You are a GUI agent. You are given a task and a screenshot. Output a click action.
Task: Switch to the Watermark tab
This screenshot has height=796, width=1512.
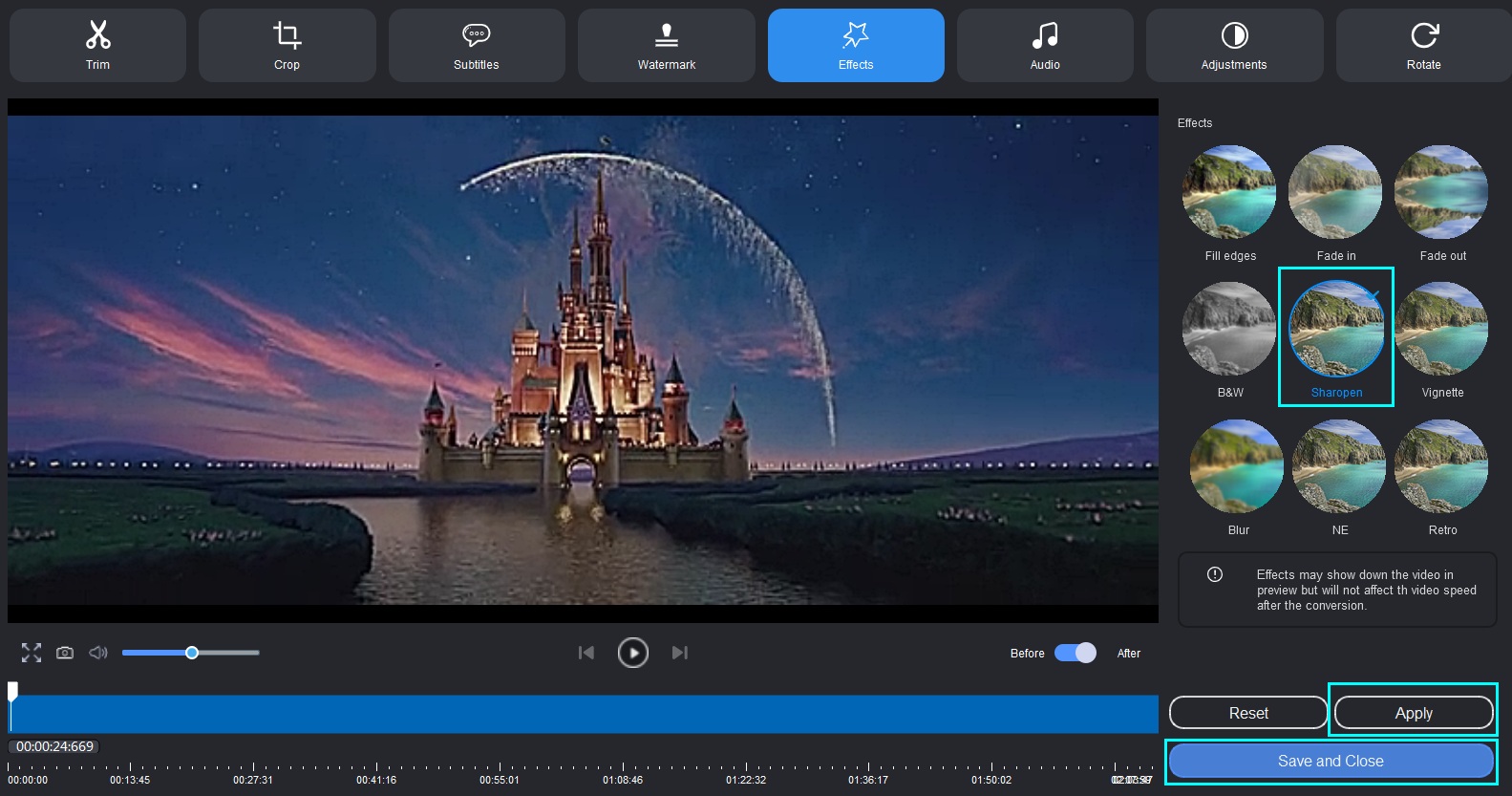pyautogui.click(x=666, y=45)
